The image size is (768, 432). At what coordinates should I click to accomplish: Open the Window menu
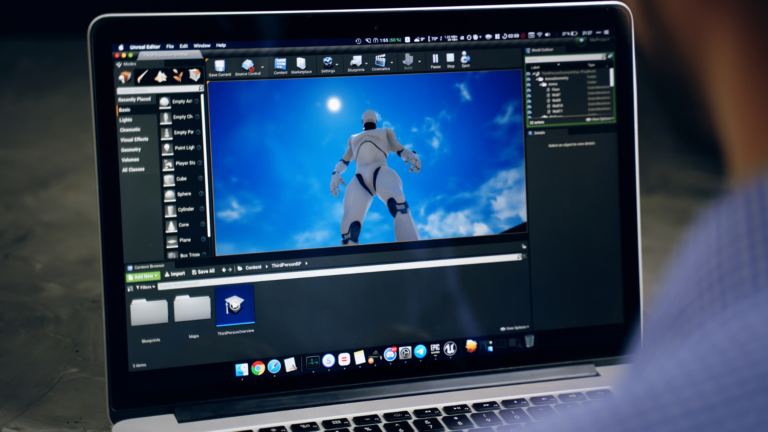pyautogui.click(x=202, y=46)
